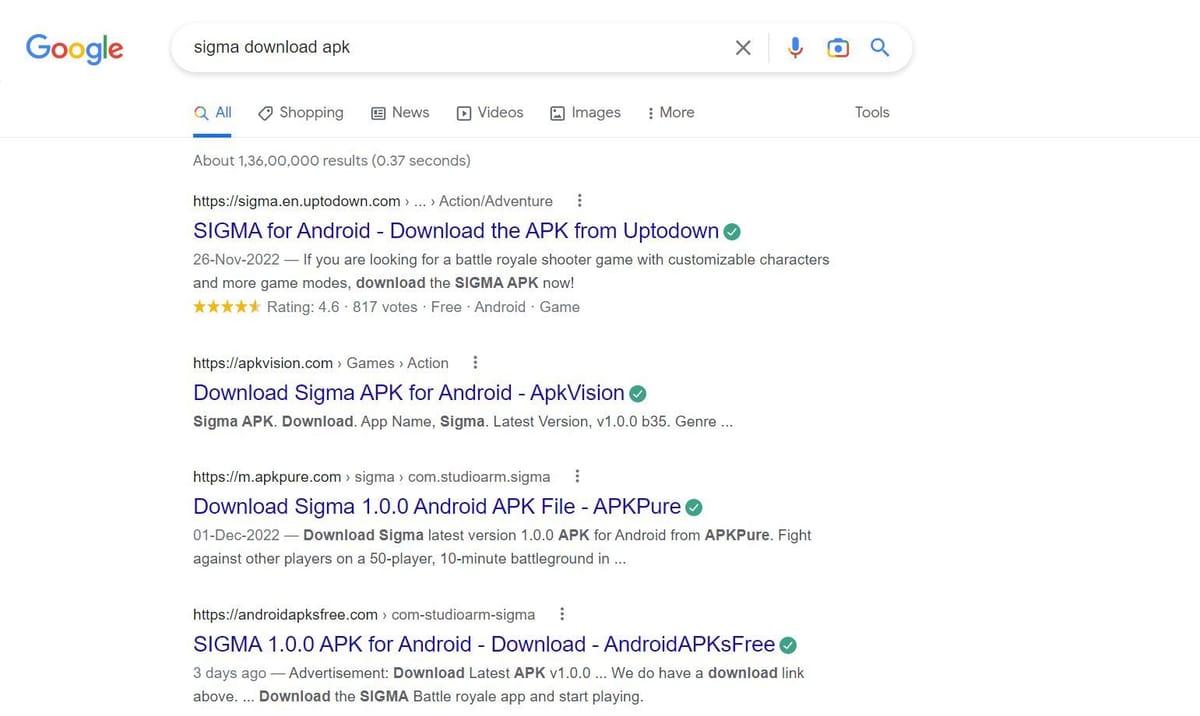Open the Tools options
The image size is (1200, 716).
872,113
